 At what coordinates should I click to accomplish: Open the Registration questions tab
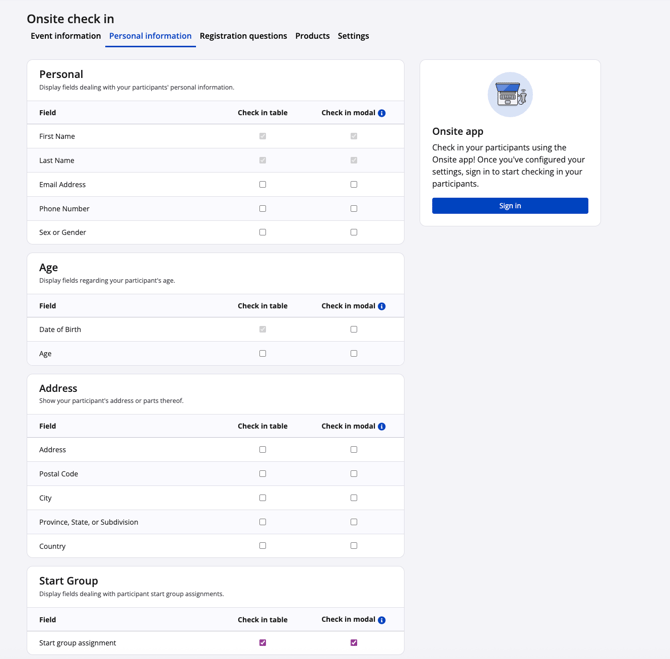[x=243, y=36]
